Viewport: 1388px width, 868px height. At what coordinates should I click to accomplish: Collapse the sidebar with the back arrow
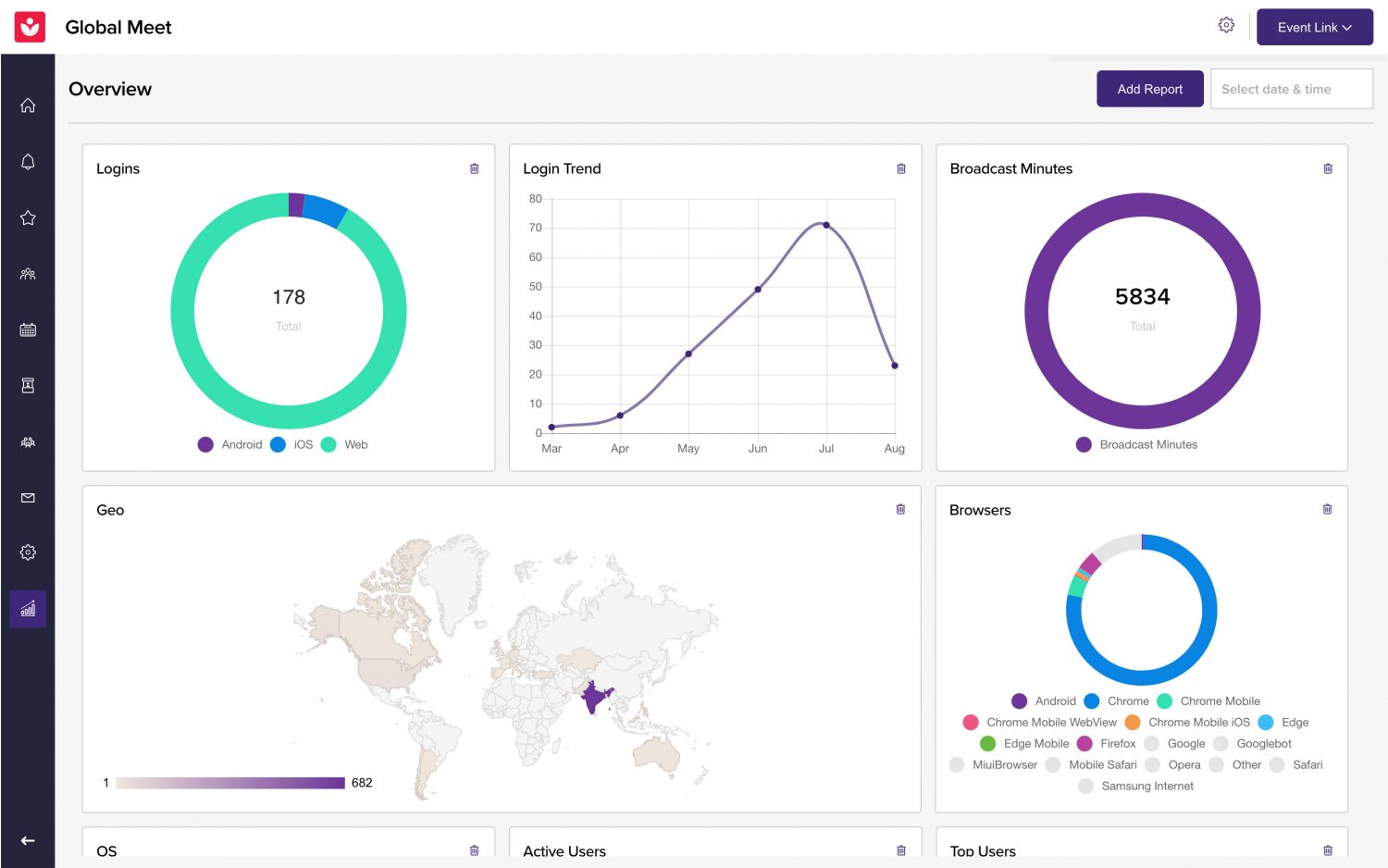(x=27, y=840)
